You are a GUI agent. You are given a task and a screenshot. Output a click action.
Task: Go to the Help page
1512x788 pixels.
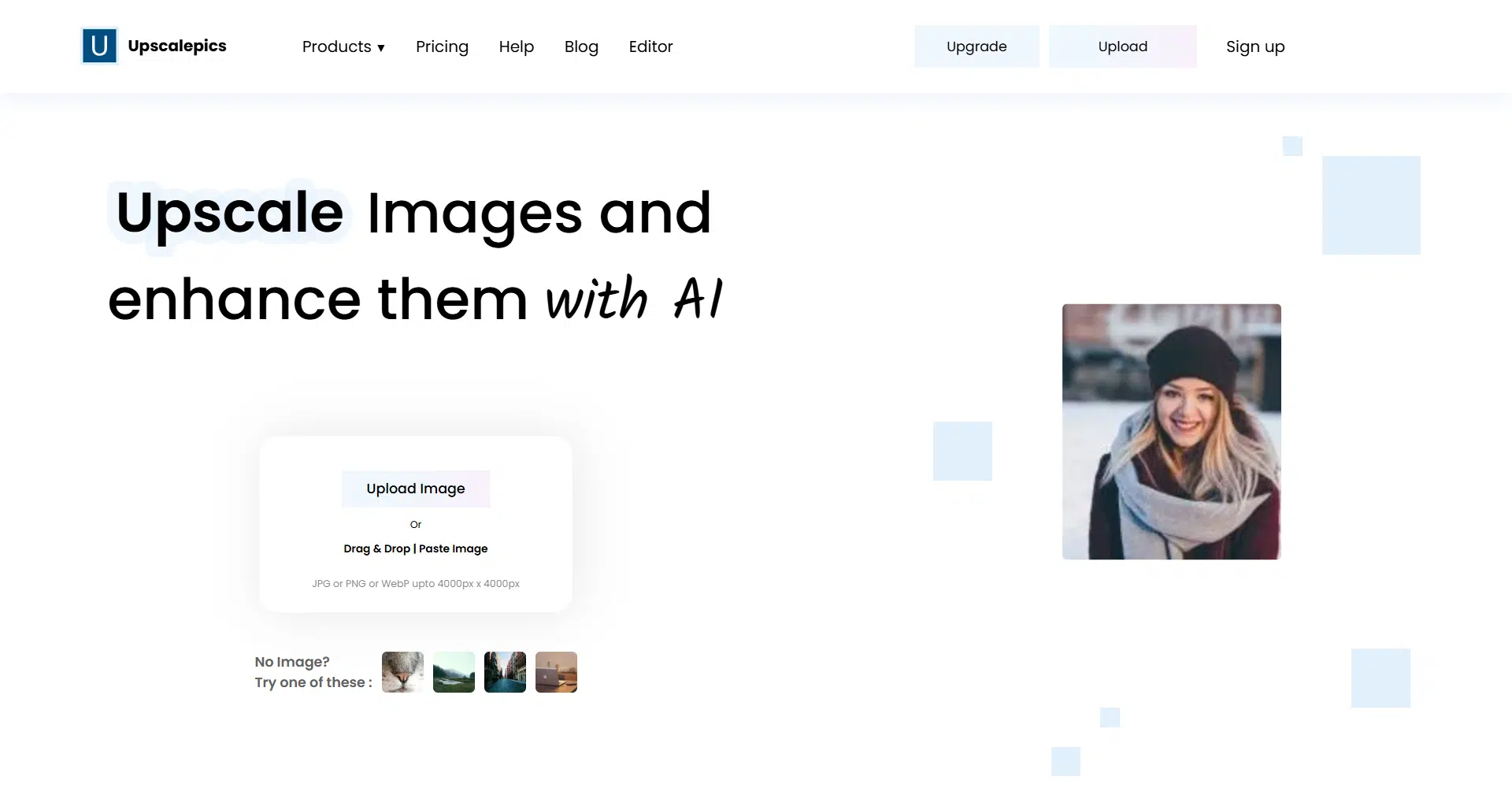pos(516,46)
